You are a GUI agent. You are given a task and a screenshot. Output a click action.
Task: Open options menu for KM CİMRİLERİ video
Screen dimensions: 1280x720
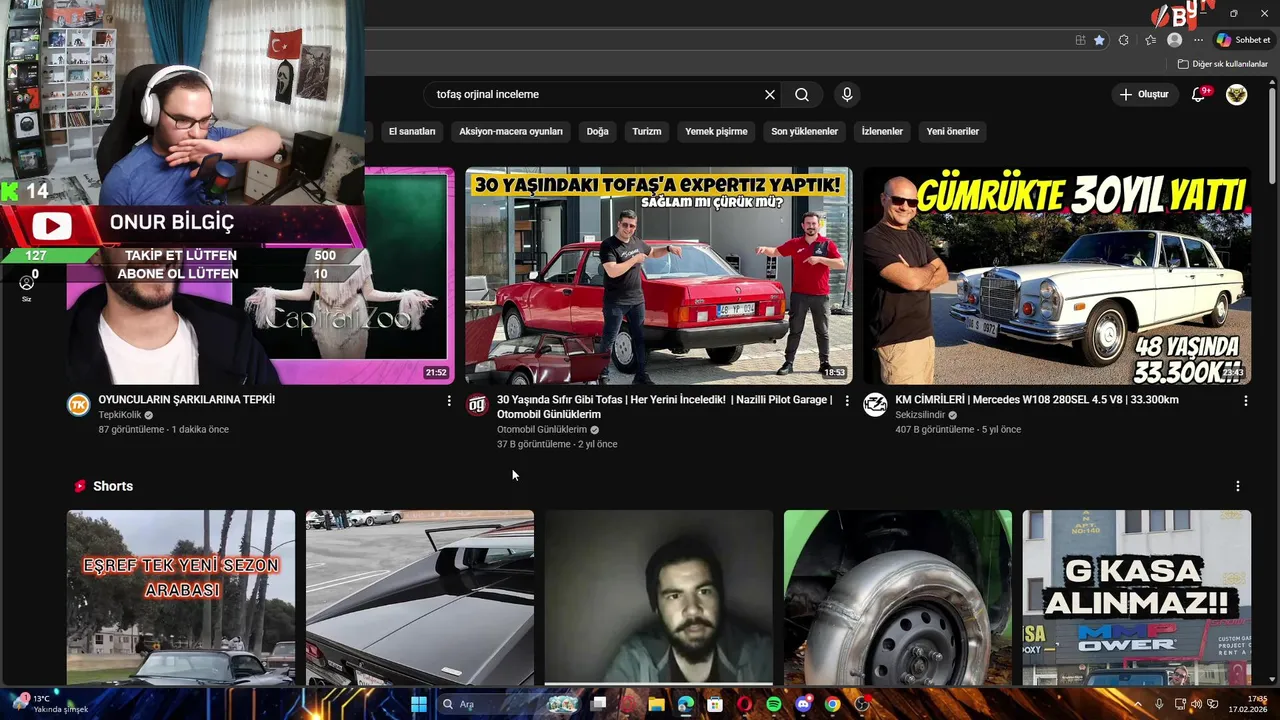click(x=1245, y=401)
